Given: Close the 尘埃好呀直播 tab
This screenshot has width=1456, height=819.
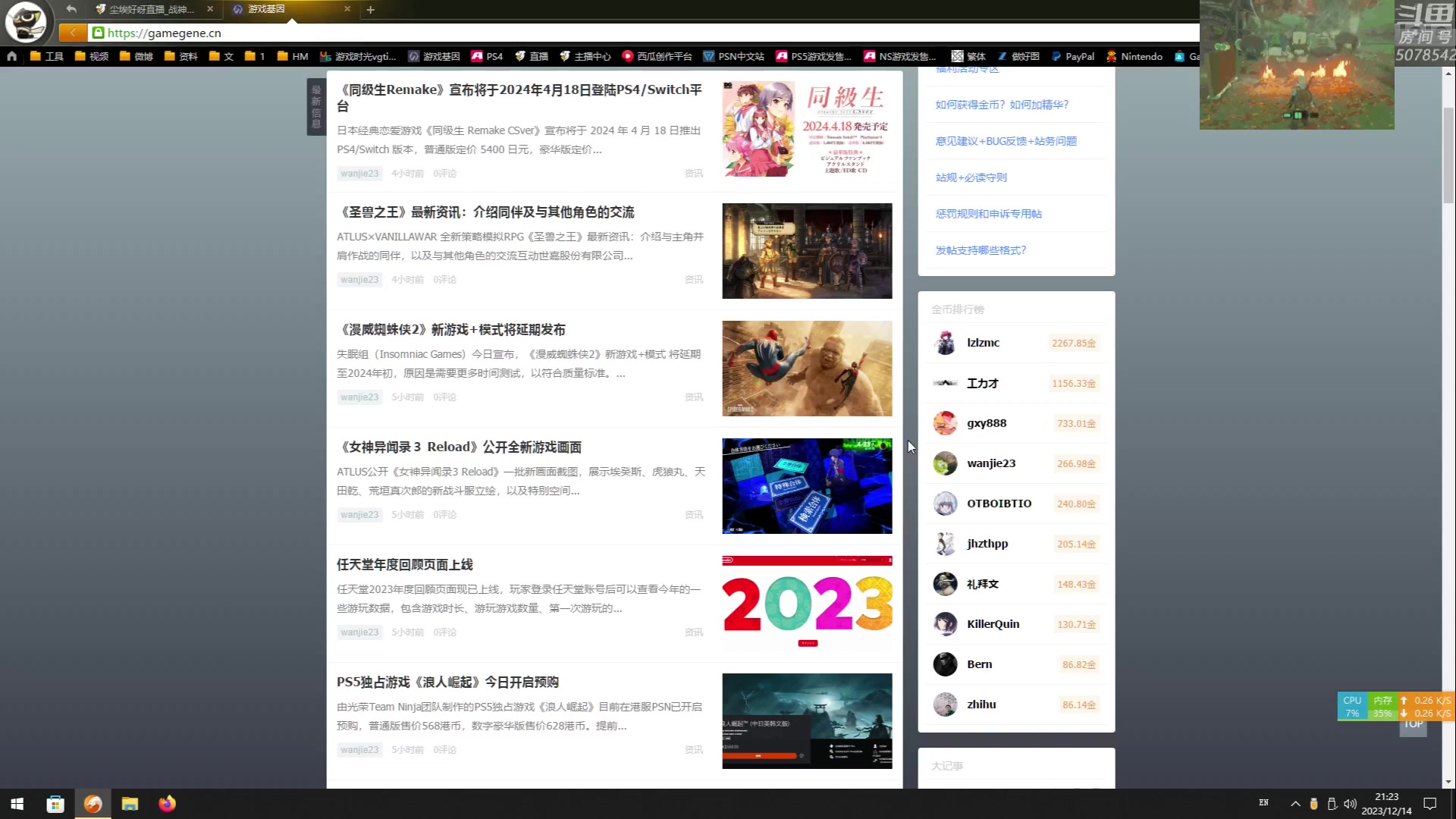Looking at the screenshot, I should (x=210, y=9).
